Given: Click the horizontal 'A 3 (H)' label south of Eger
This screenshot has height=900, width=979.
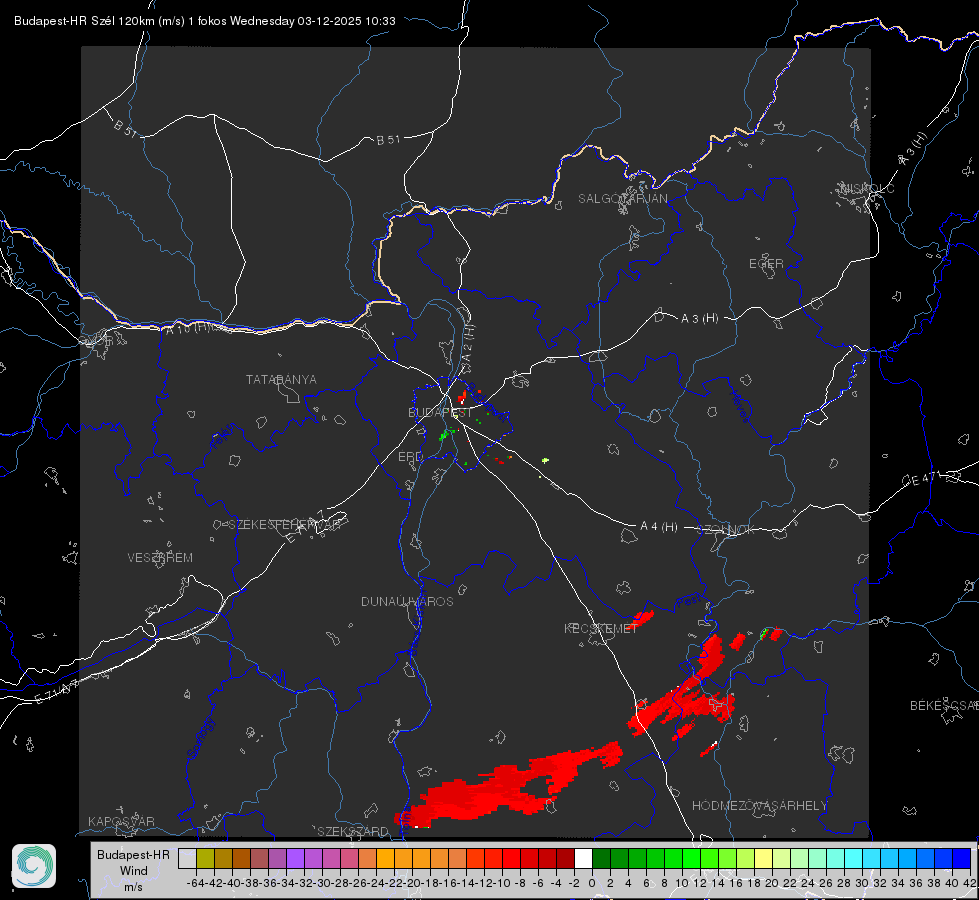Looking at the screenshot, I should pos(699,319).
